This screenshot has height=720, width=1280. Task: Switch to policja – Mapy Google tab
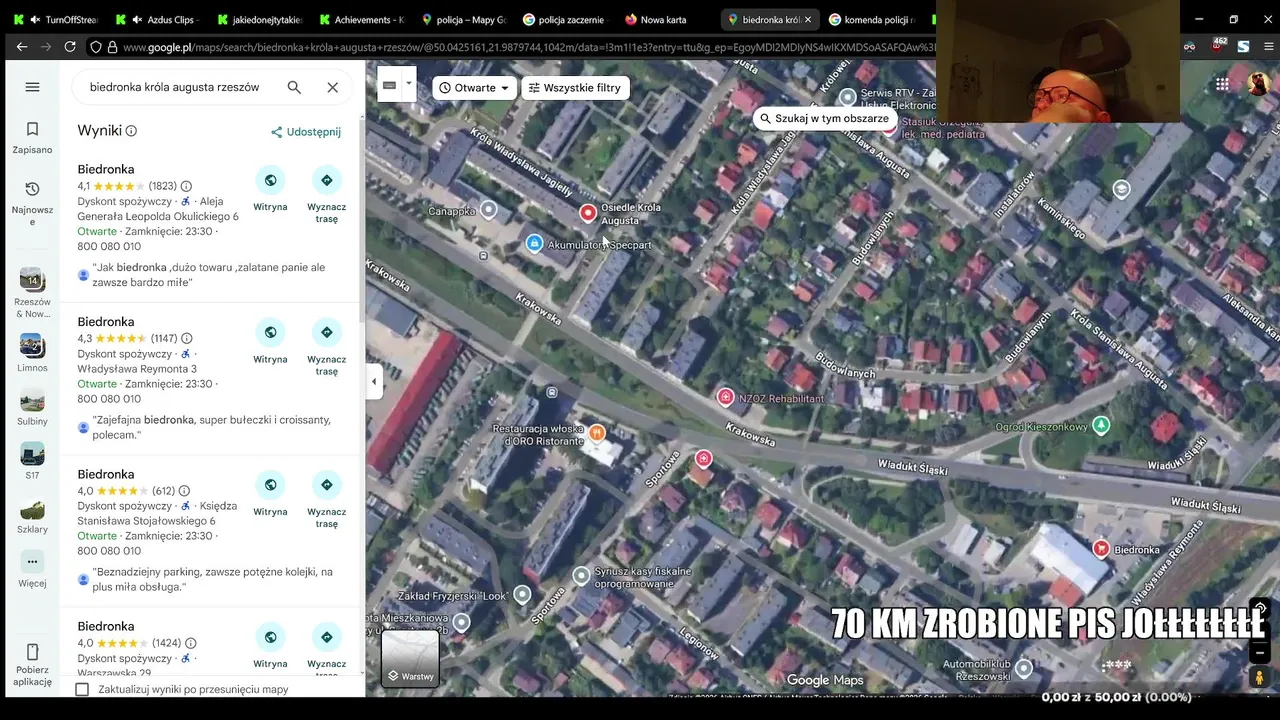tap(464, 19)
